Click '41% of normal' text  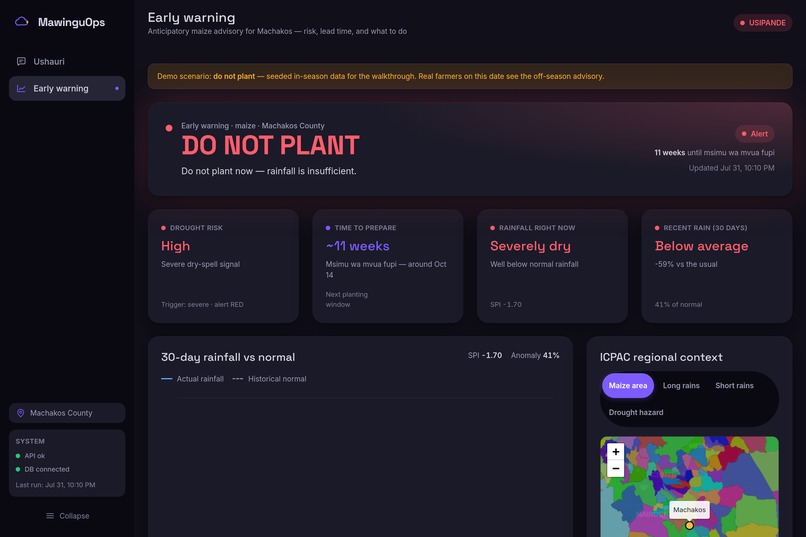point(678,304)
